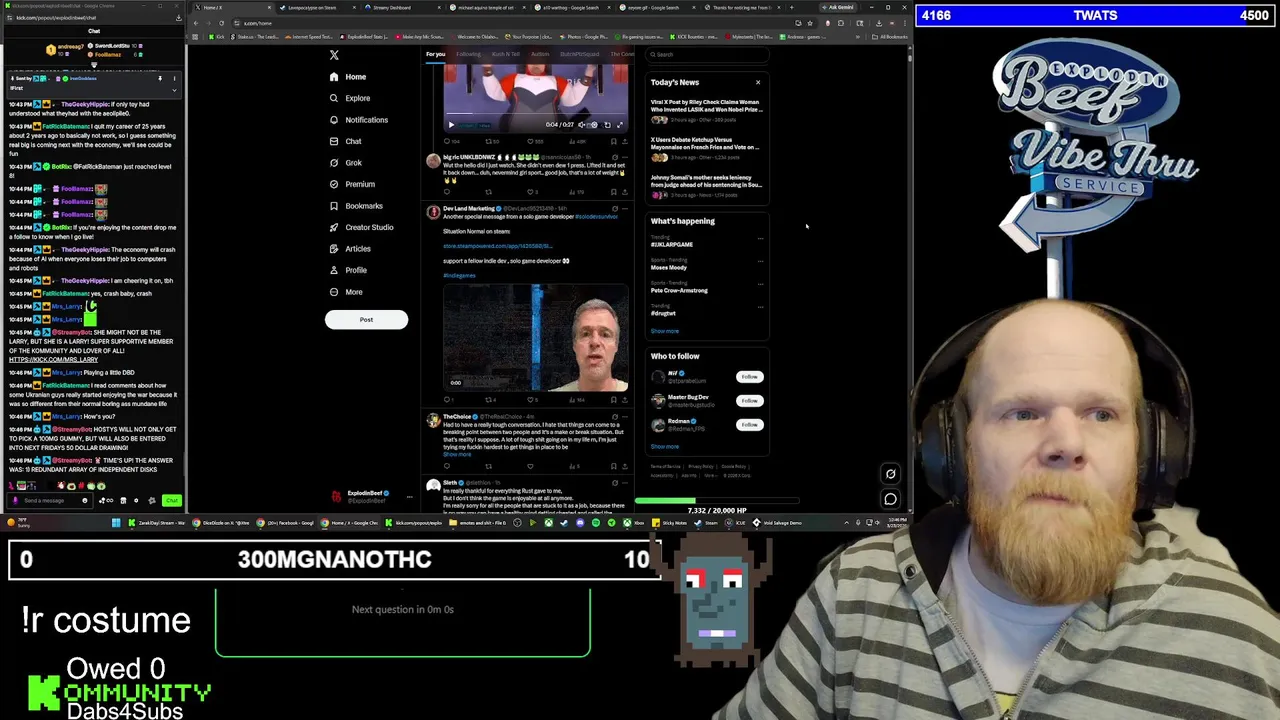The height and width of the screenshot is (720, 1280).
Task: Open ExplodinBeef account options menu
Action: (409, 496)
